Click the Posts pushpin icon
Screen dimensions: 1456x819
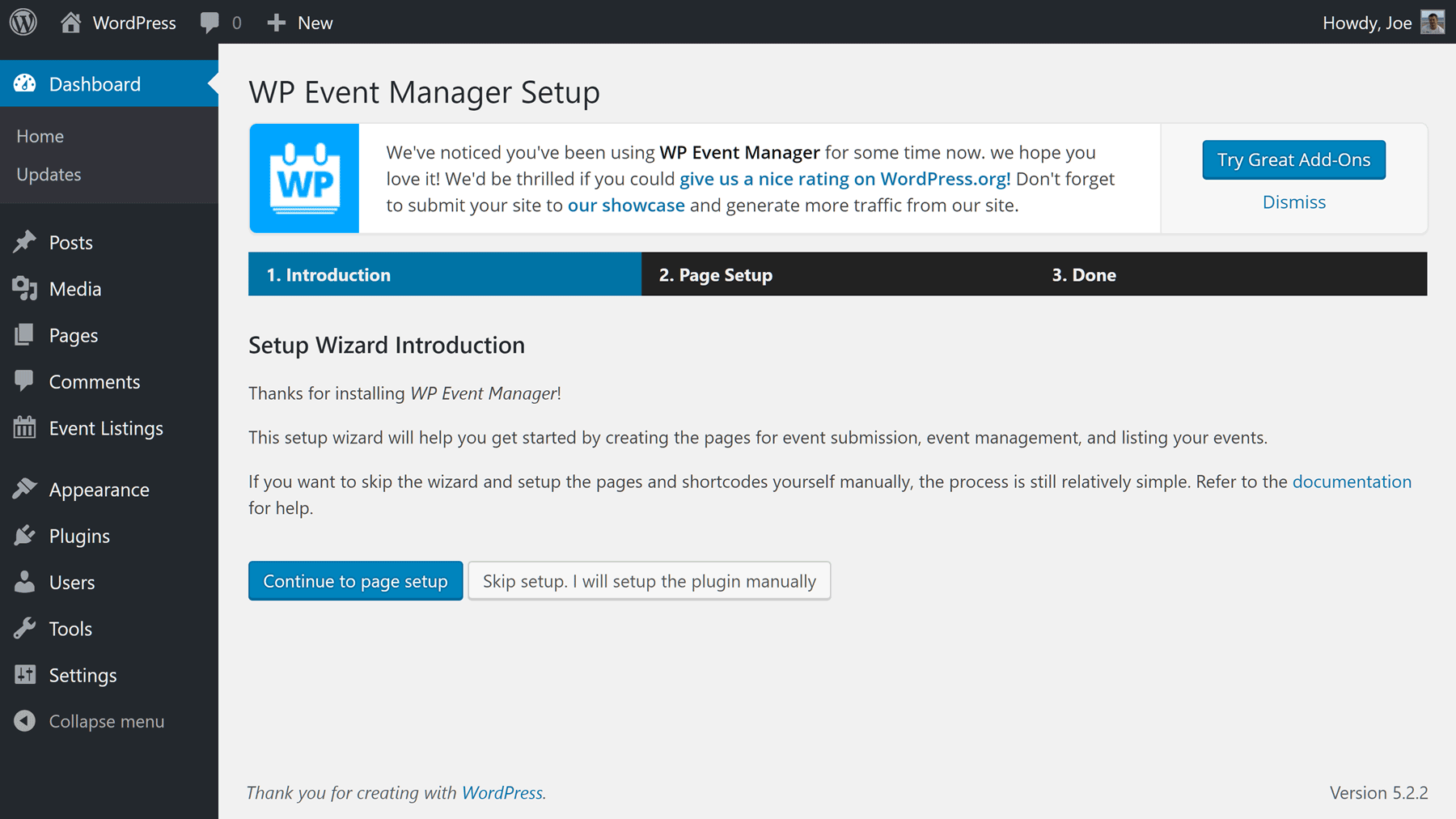coord(25,241)
